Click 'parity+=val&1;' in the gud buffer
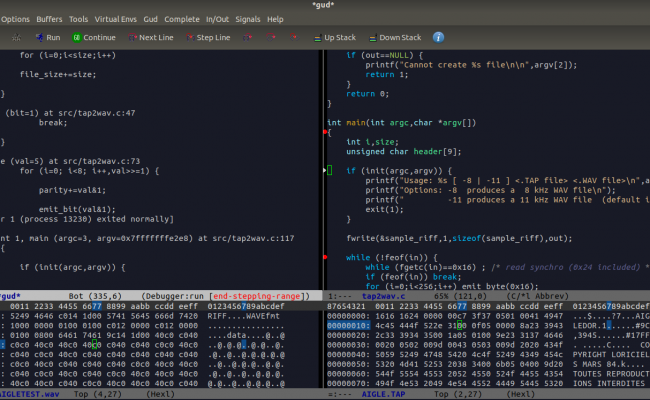This screenshot has height=400, width=650. tap(73, 190)
